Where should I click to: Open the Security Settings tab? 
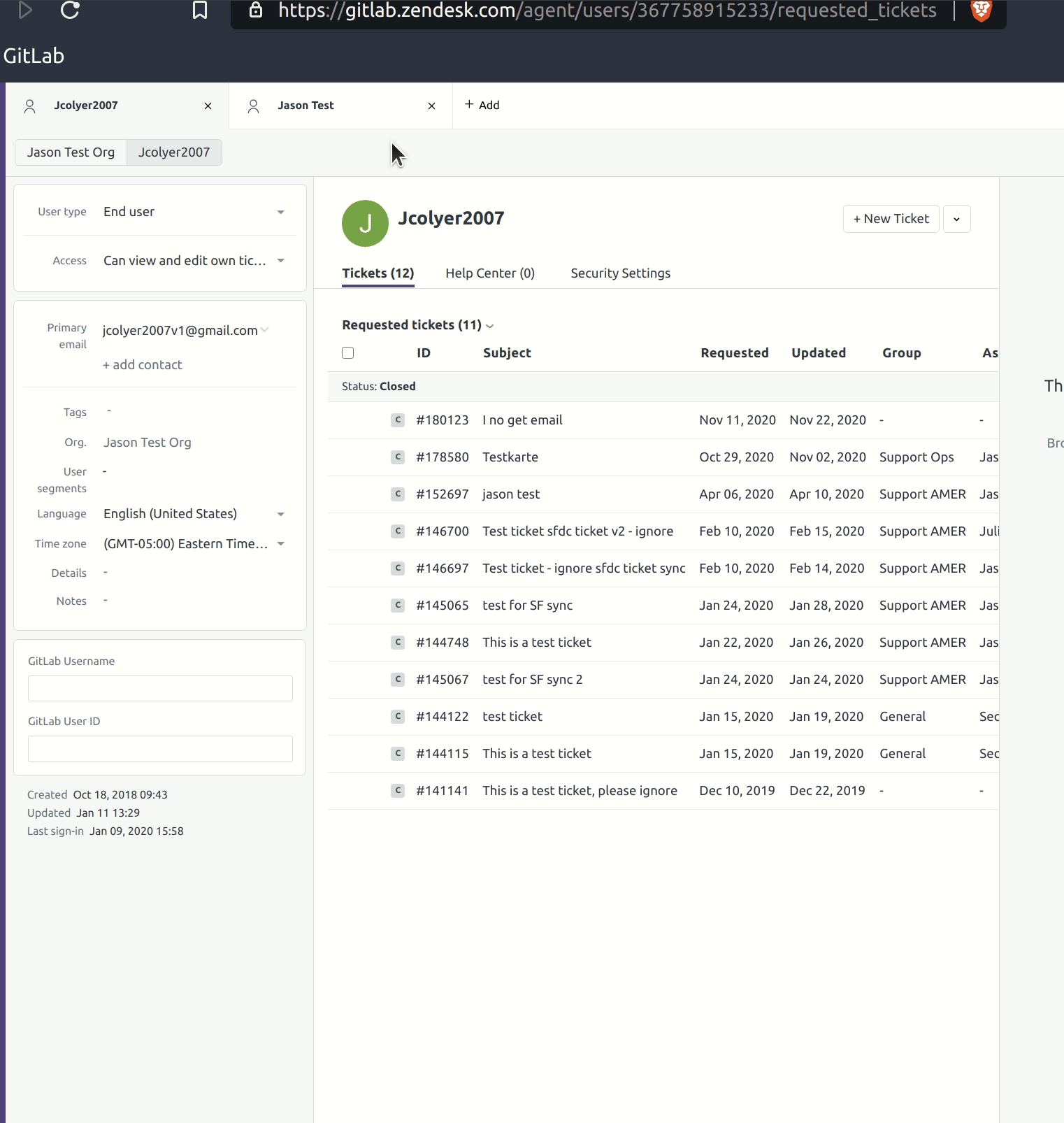pyautogui.click(x=620, y=273)
